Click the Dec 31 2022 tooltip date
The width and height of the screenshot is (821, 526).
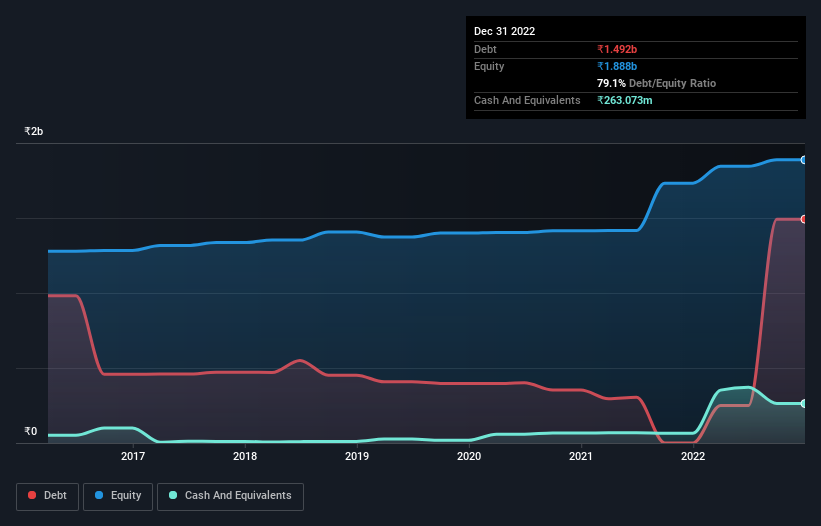coord(505,31)
